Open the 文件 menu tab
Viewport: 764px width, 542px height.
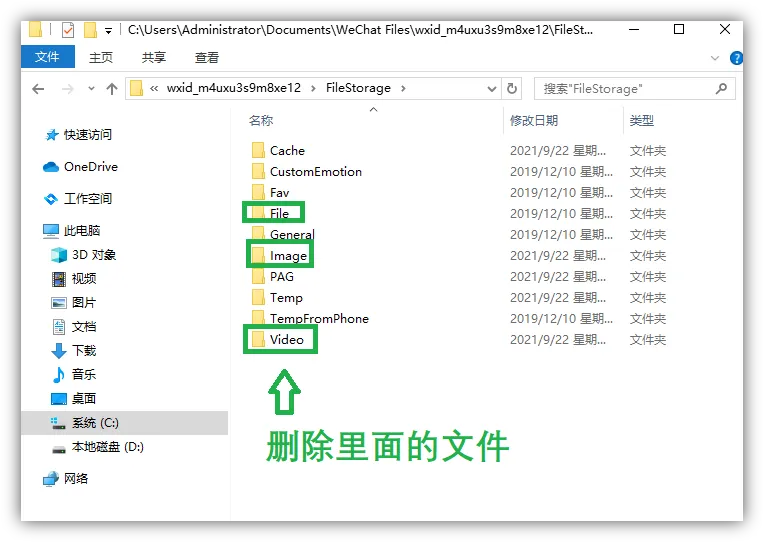[x=47, y=57]
